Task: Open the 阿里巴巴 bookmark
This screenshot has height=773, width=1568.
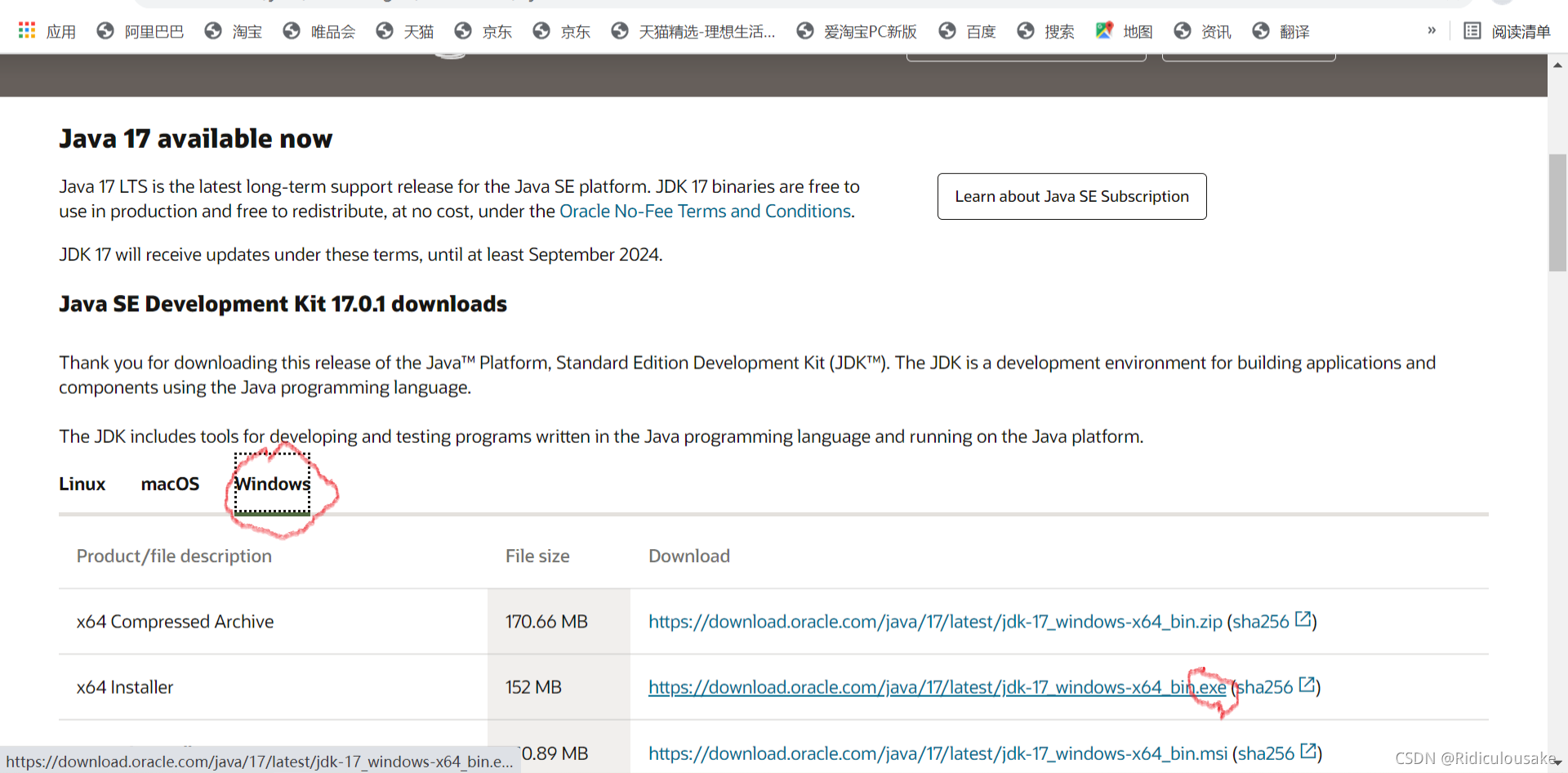Action: tap(140, 31)
